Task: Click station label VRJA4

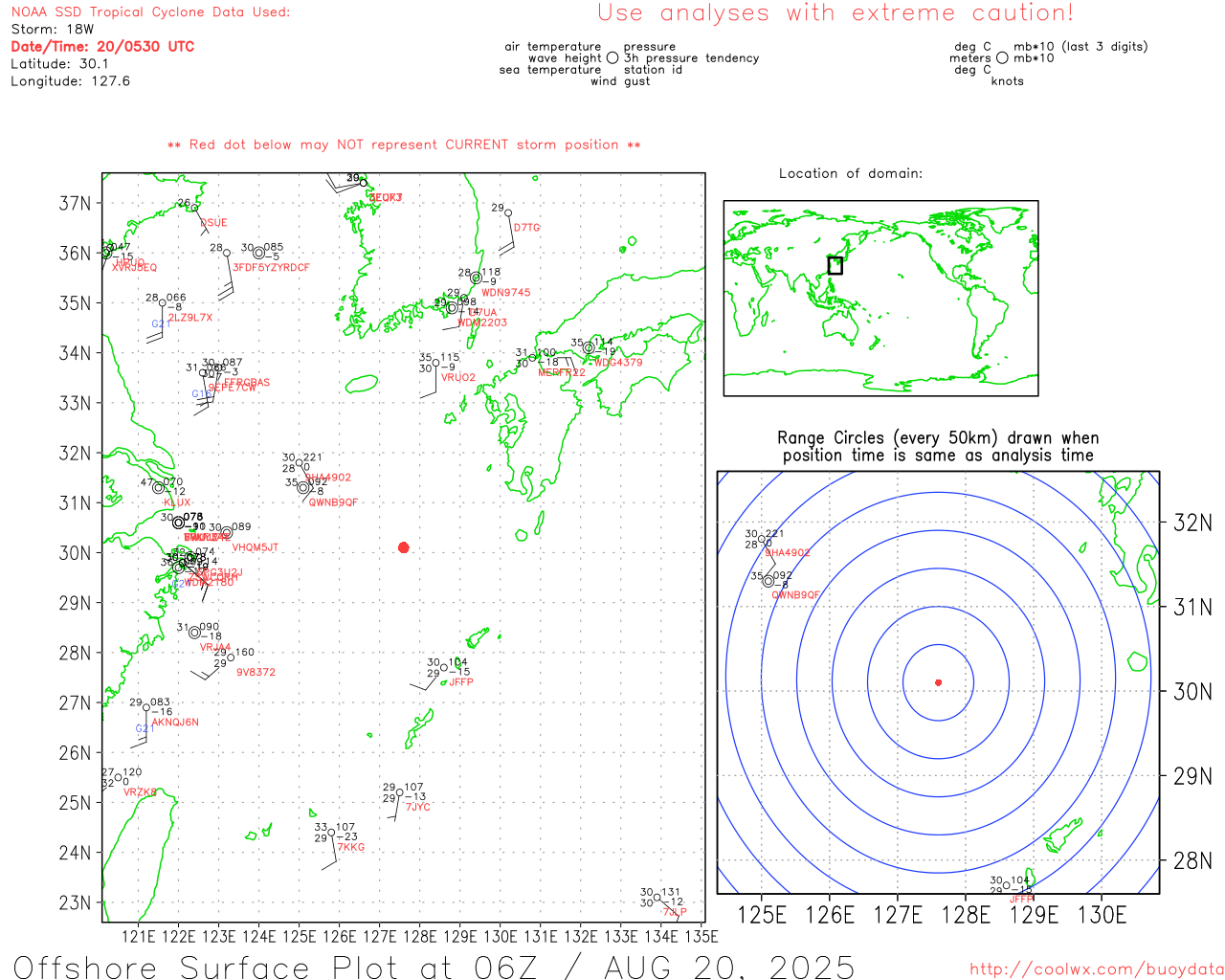Action: coord(215,648)
